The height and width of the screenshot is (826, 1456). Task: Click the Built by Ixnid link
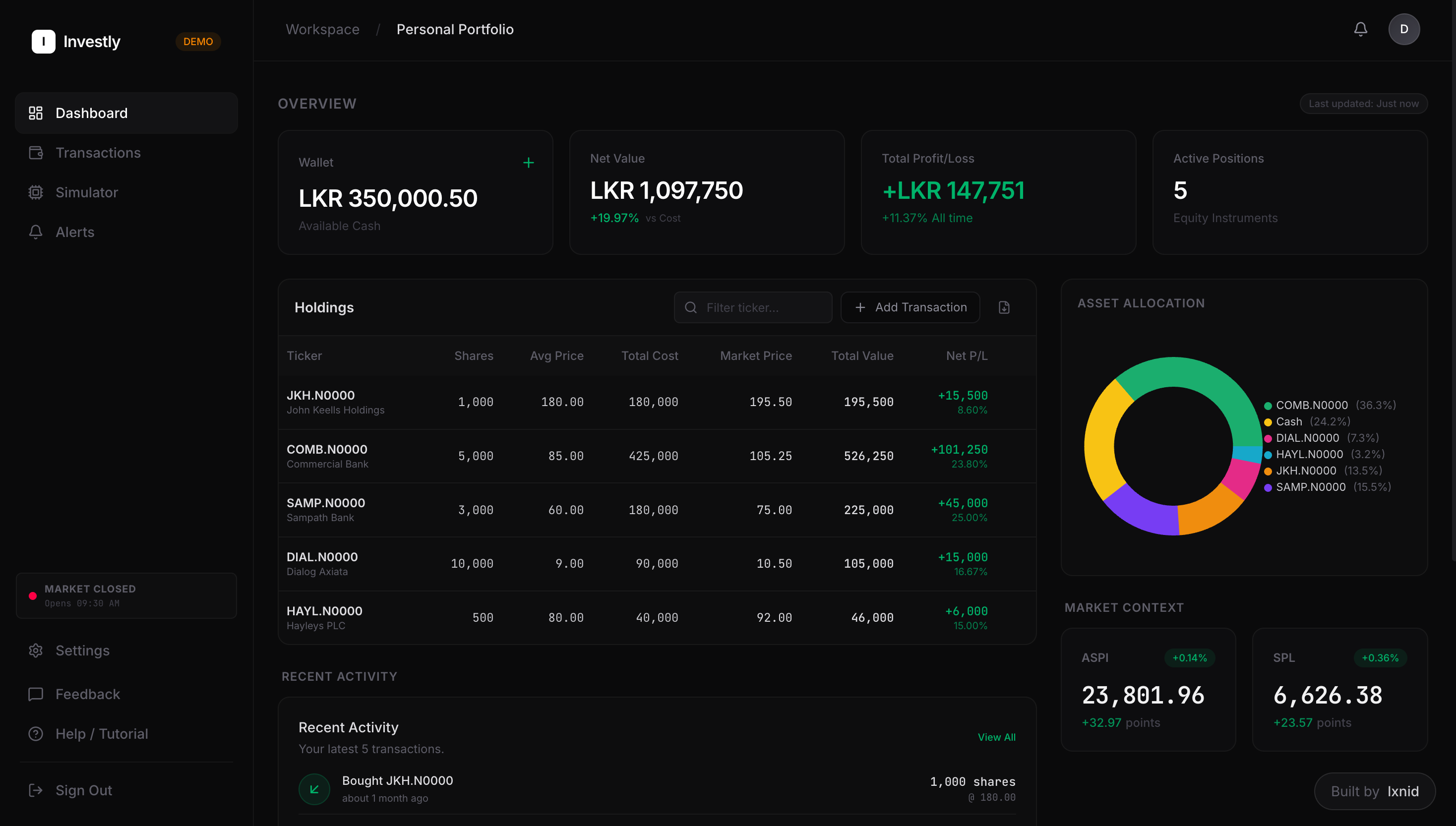[x=1374, y=791]
